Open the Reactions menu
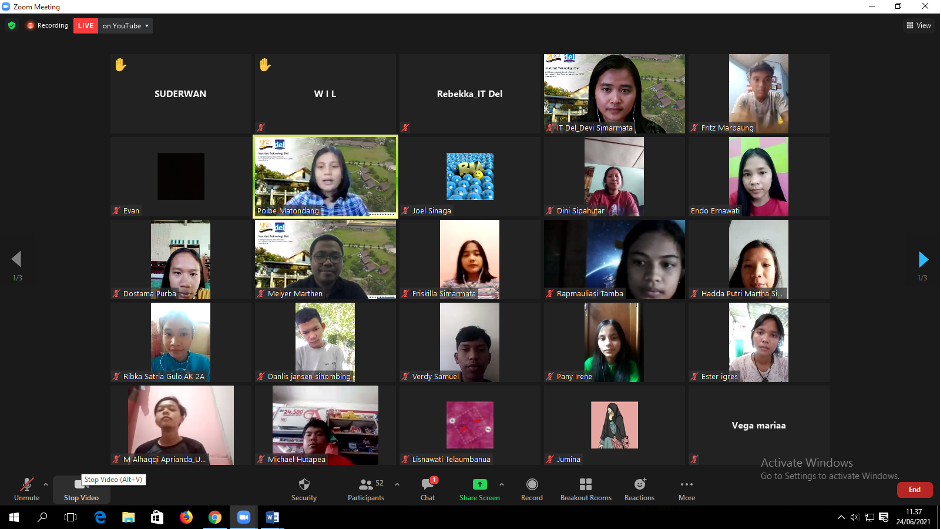Viewport: 941px width, 529px height. pos(639,489)
